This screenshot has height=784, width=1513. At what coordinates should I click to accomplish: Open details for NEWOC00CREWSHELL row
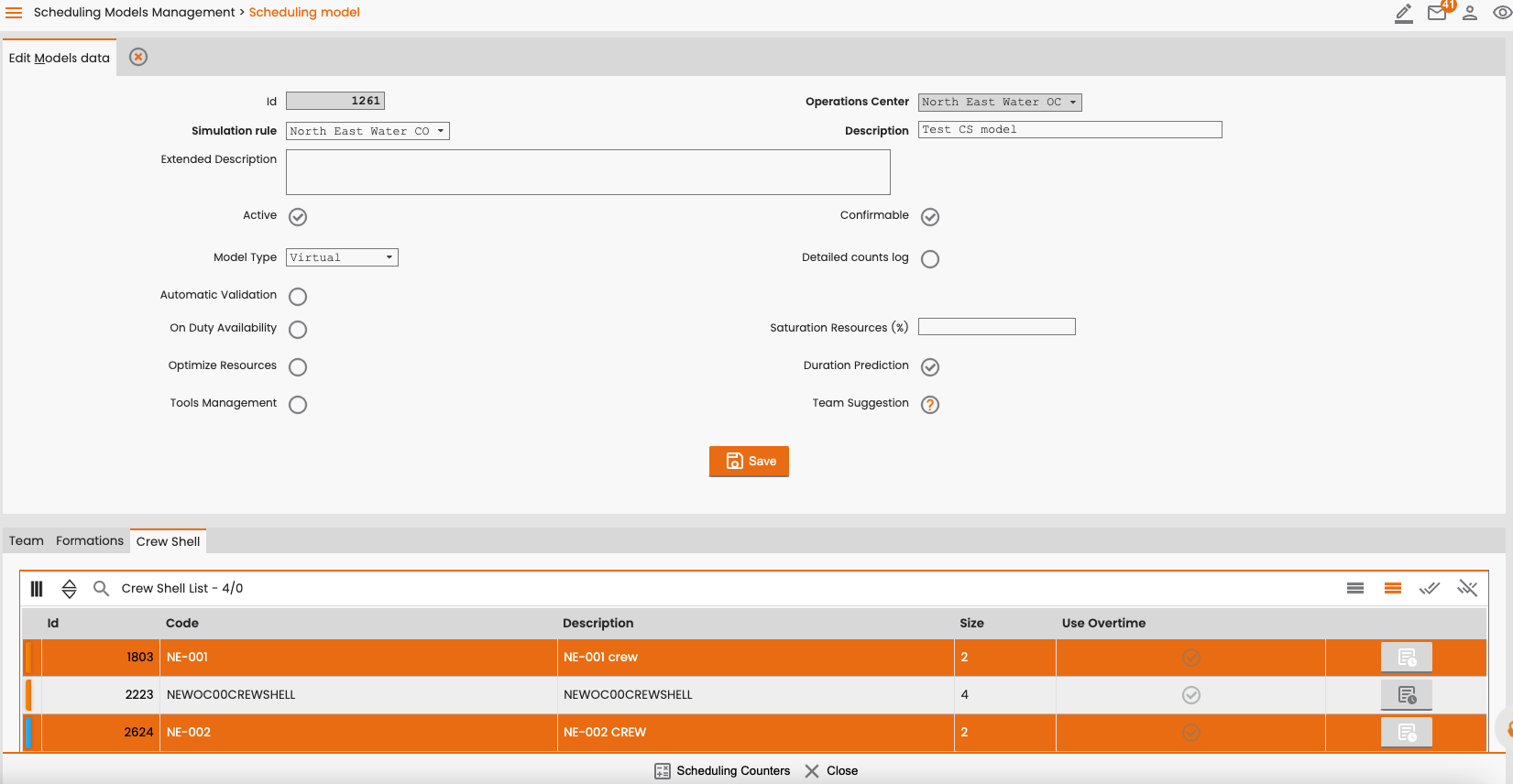(1407, 695)
